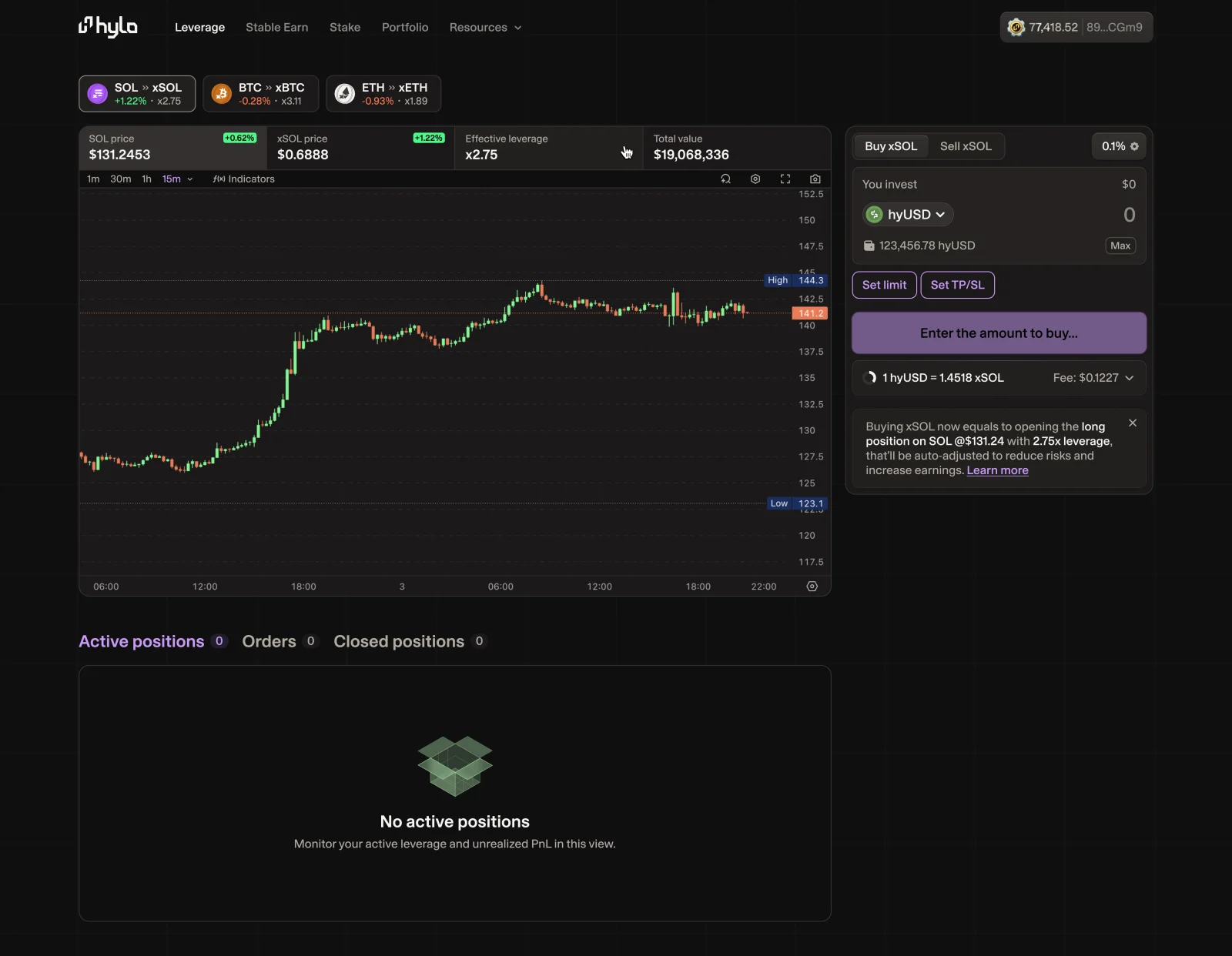This screenshot has height=956, width=1232.
Task: Select the SOL » xSOL pair card
Action: (137, 94)
